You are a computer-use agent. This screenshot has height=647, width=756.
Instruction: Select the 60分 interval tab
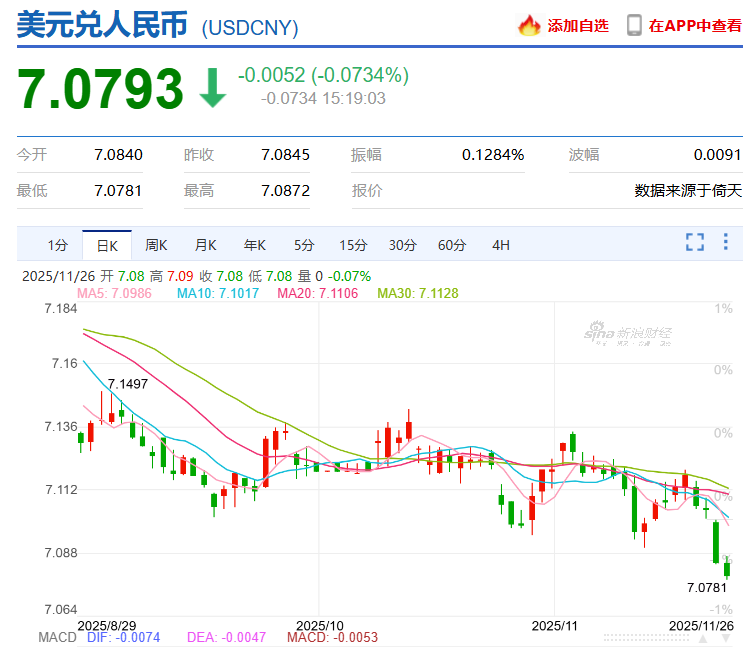pyautogui.click(x=452, y=245)
